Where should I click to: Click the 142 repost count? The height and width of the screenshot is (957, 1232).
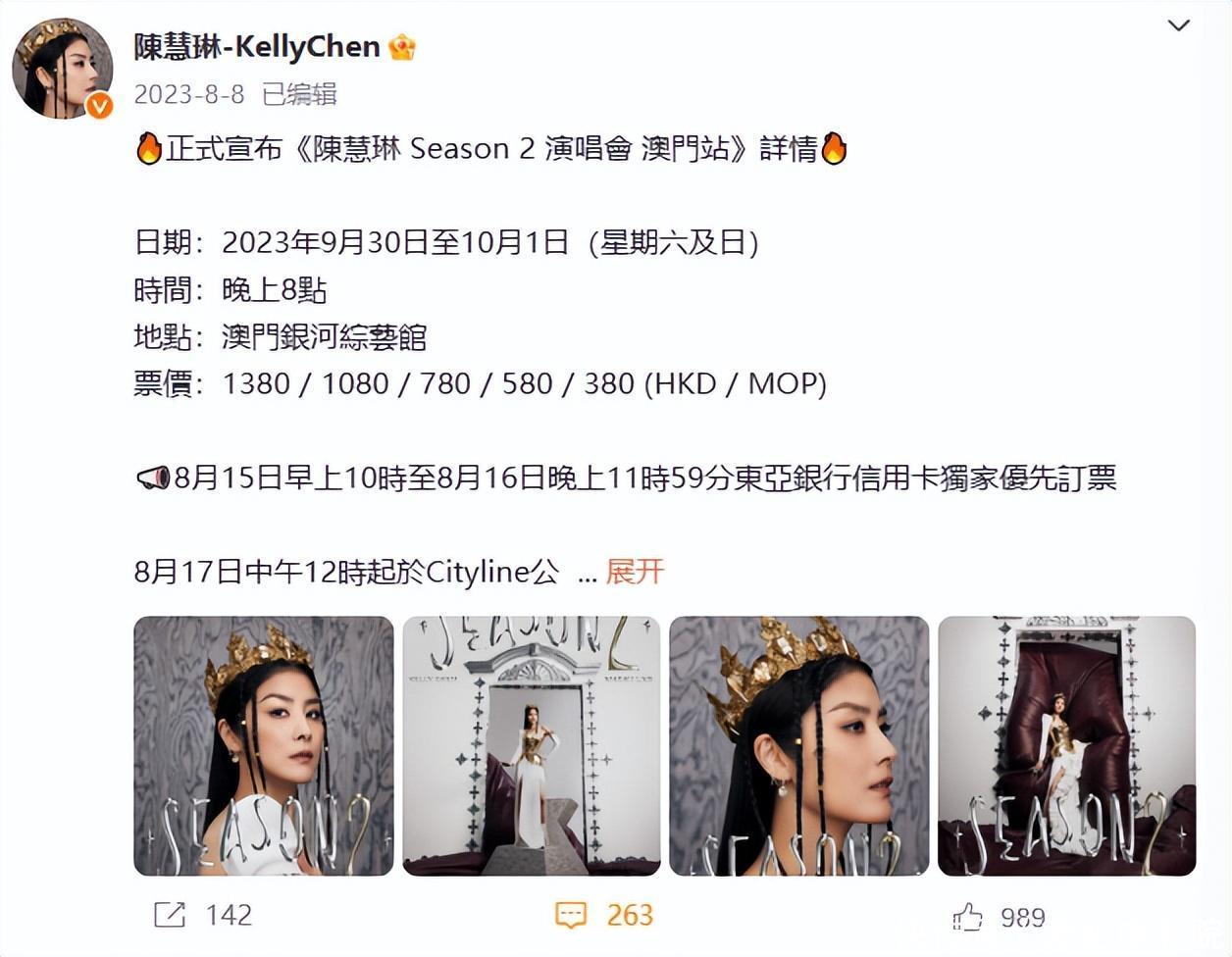click(x=229, y=915)
